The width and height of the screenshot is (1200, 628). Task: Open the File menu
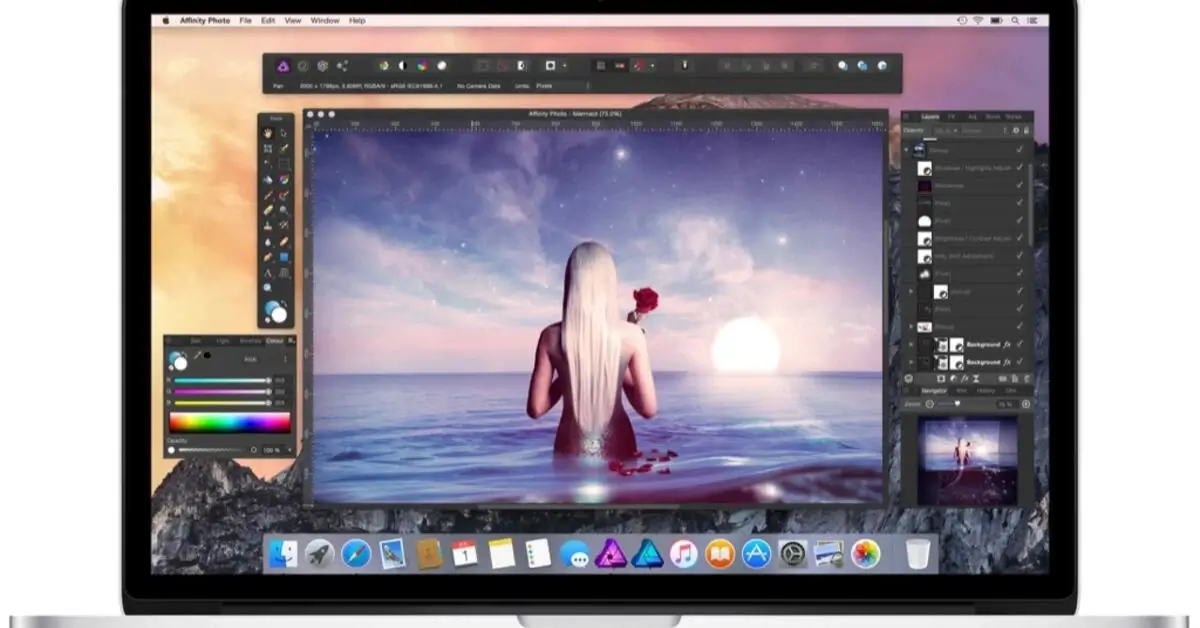246,20
